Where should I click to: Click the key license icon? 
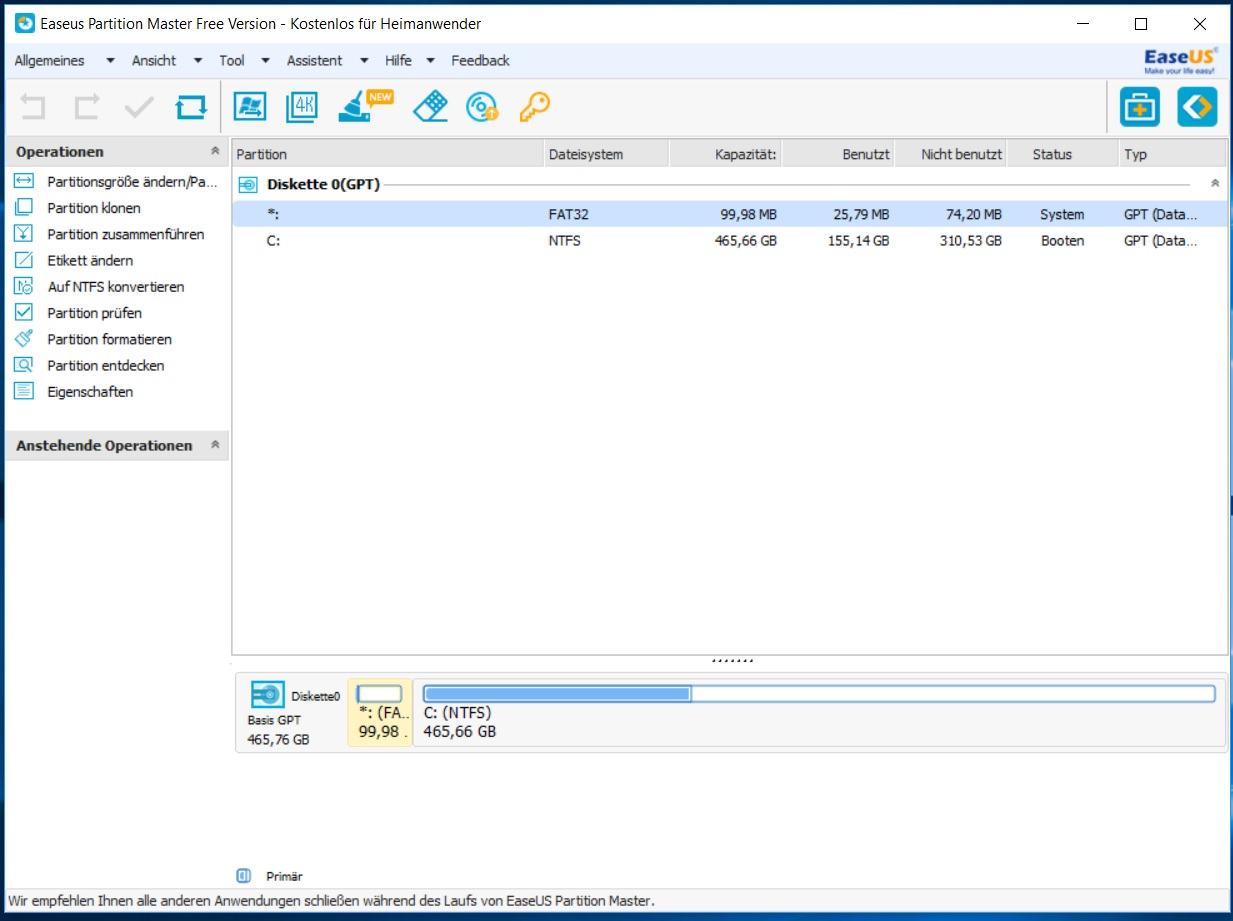pyautogui.click(x=535, y=107)
